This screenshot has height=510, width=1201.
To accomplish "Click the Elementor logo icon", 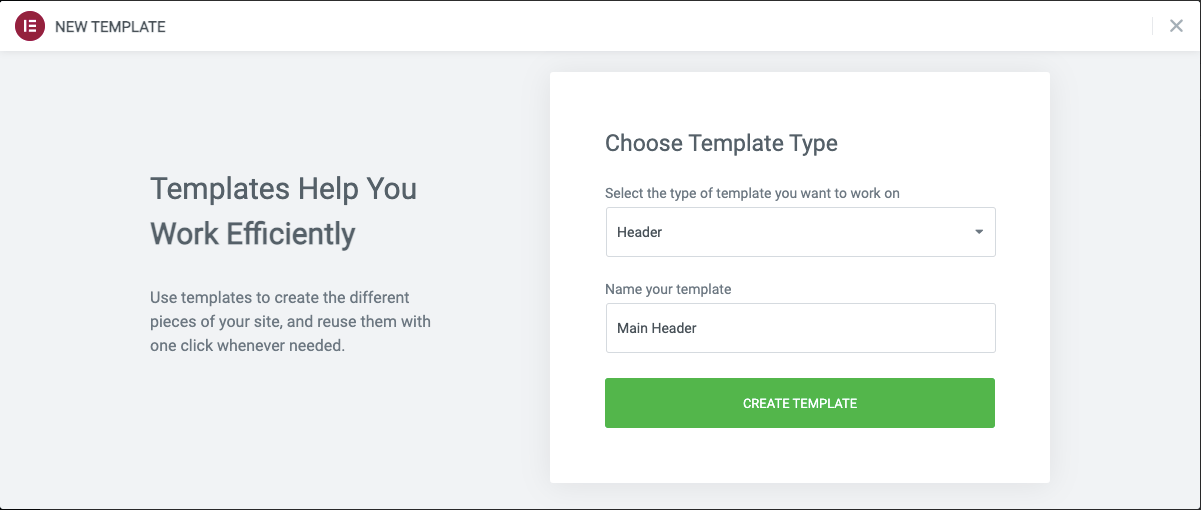I will click(30, 27).
